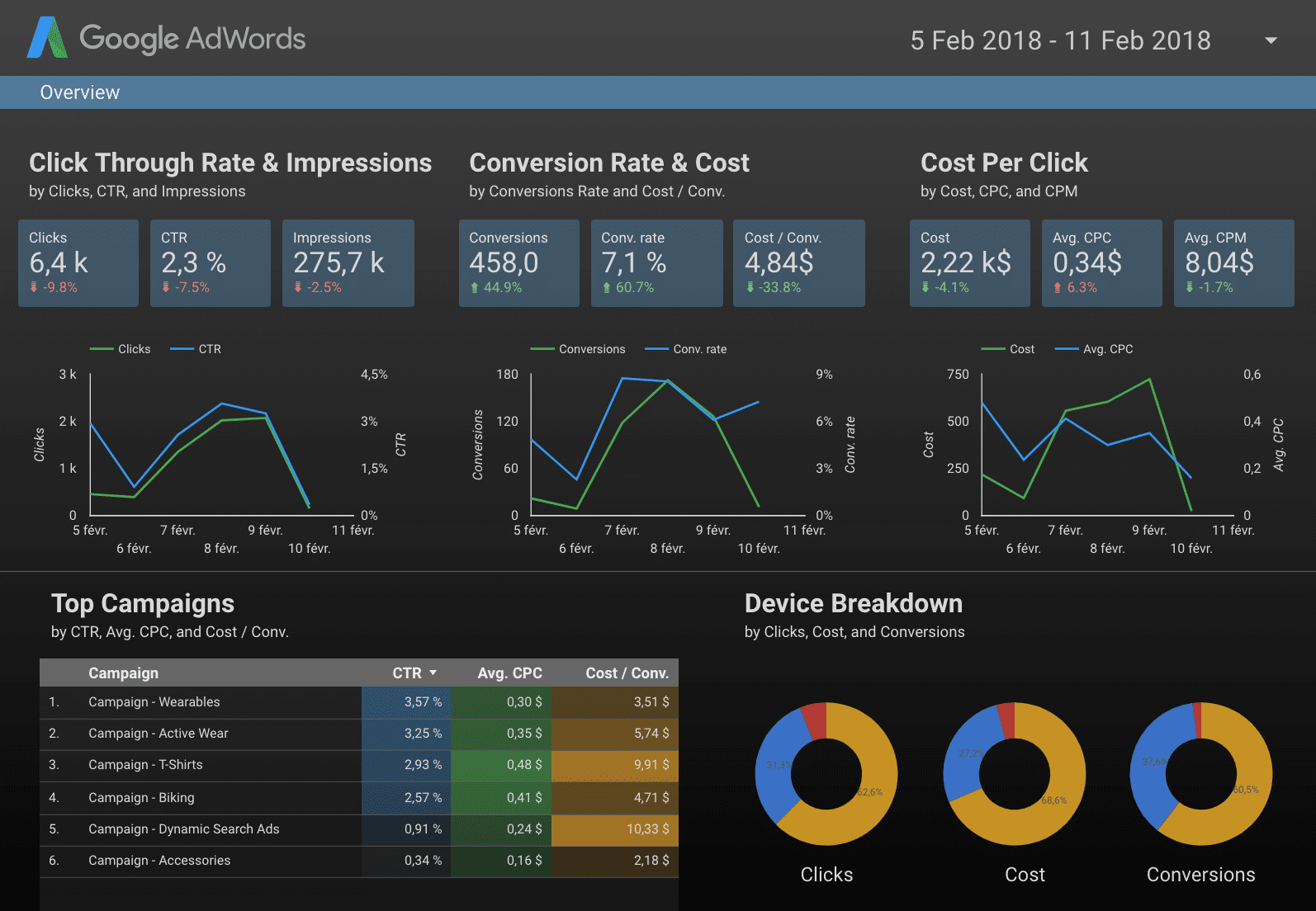The image size is (1316, 911).
Task: Switch to the Overview tab
Action: click(80, 92)
